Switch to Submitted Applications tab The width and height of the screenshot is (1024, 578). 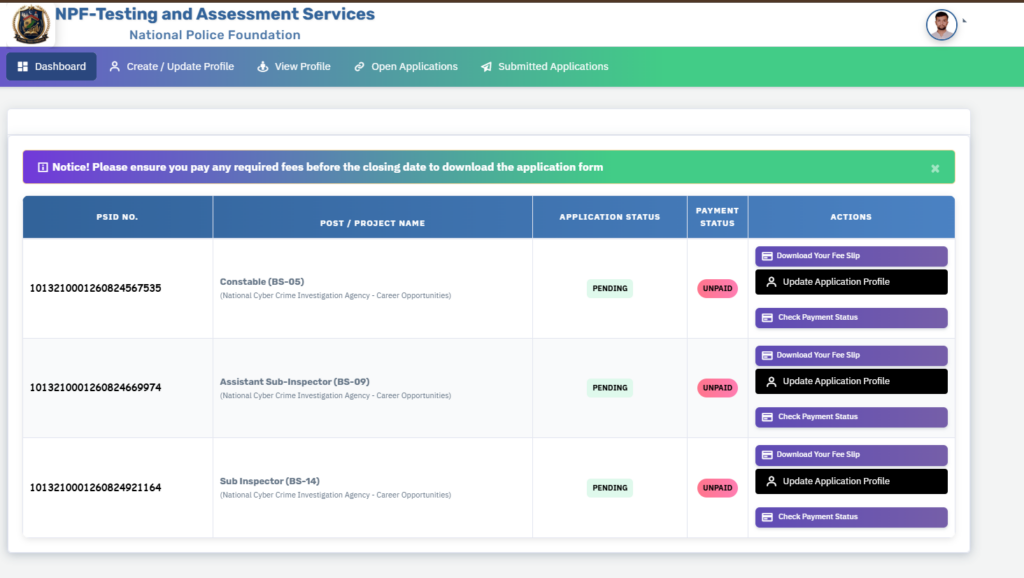click(x=545, y=67)
